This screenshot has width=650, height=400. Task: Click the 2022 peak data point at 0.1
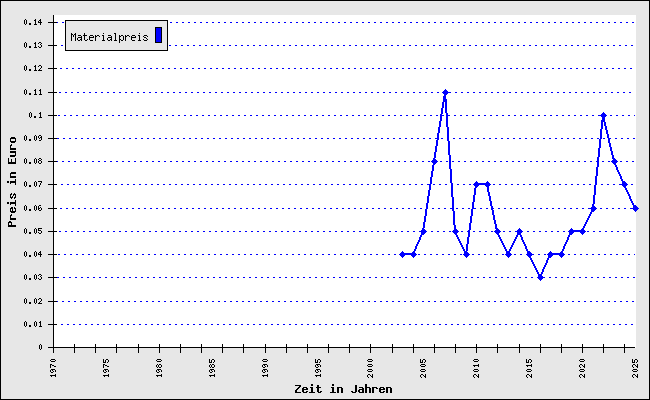click(603, 115)
